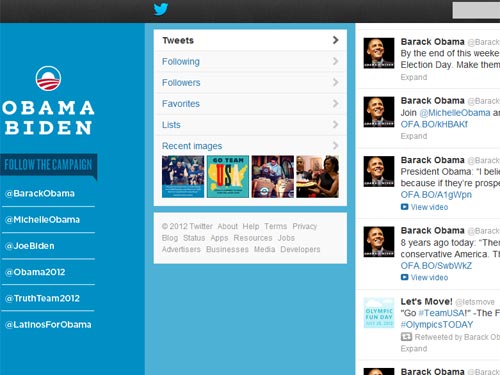Viewport: 500px width, 375px height.
Task: Open @LatinosForObama campaign link
Action: point(48,325)
